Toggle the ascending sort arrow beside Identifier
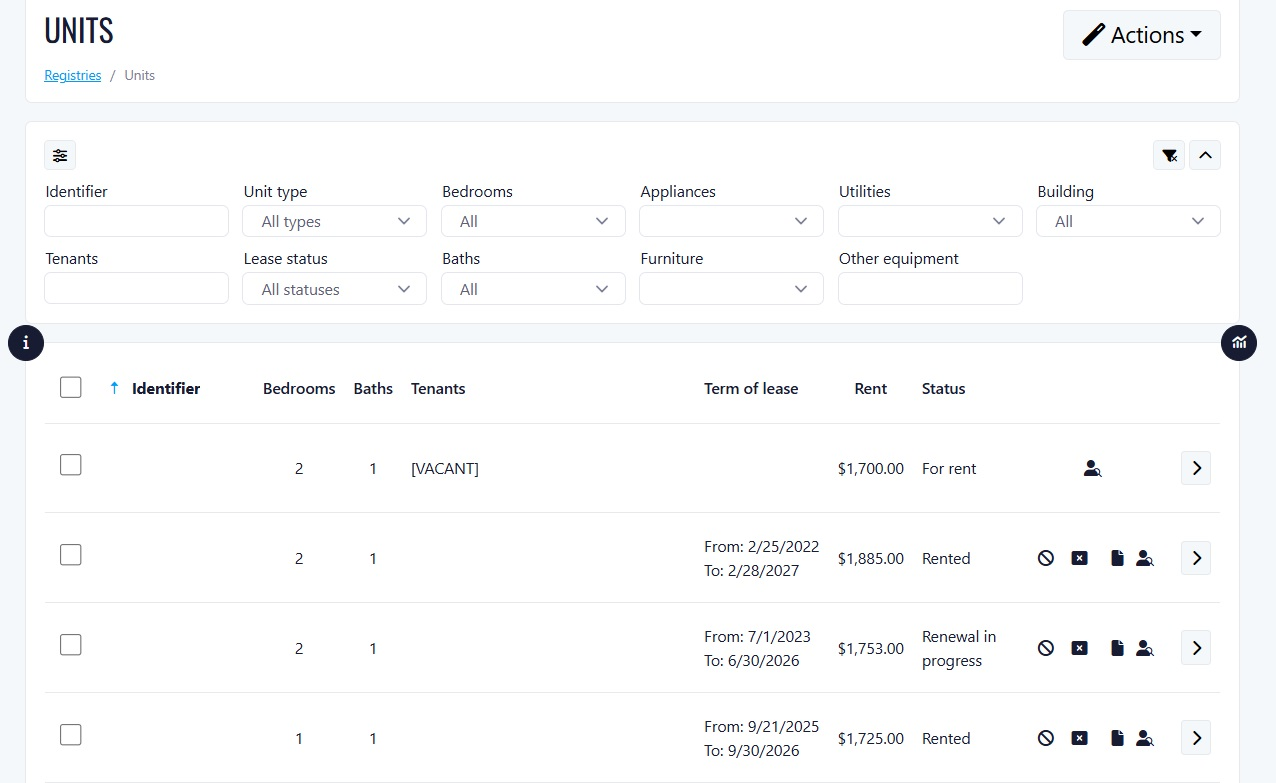The image size is (1276, 783). (x=114, y=388)
